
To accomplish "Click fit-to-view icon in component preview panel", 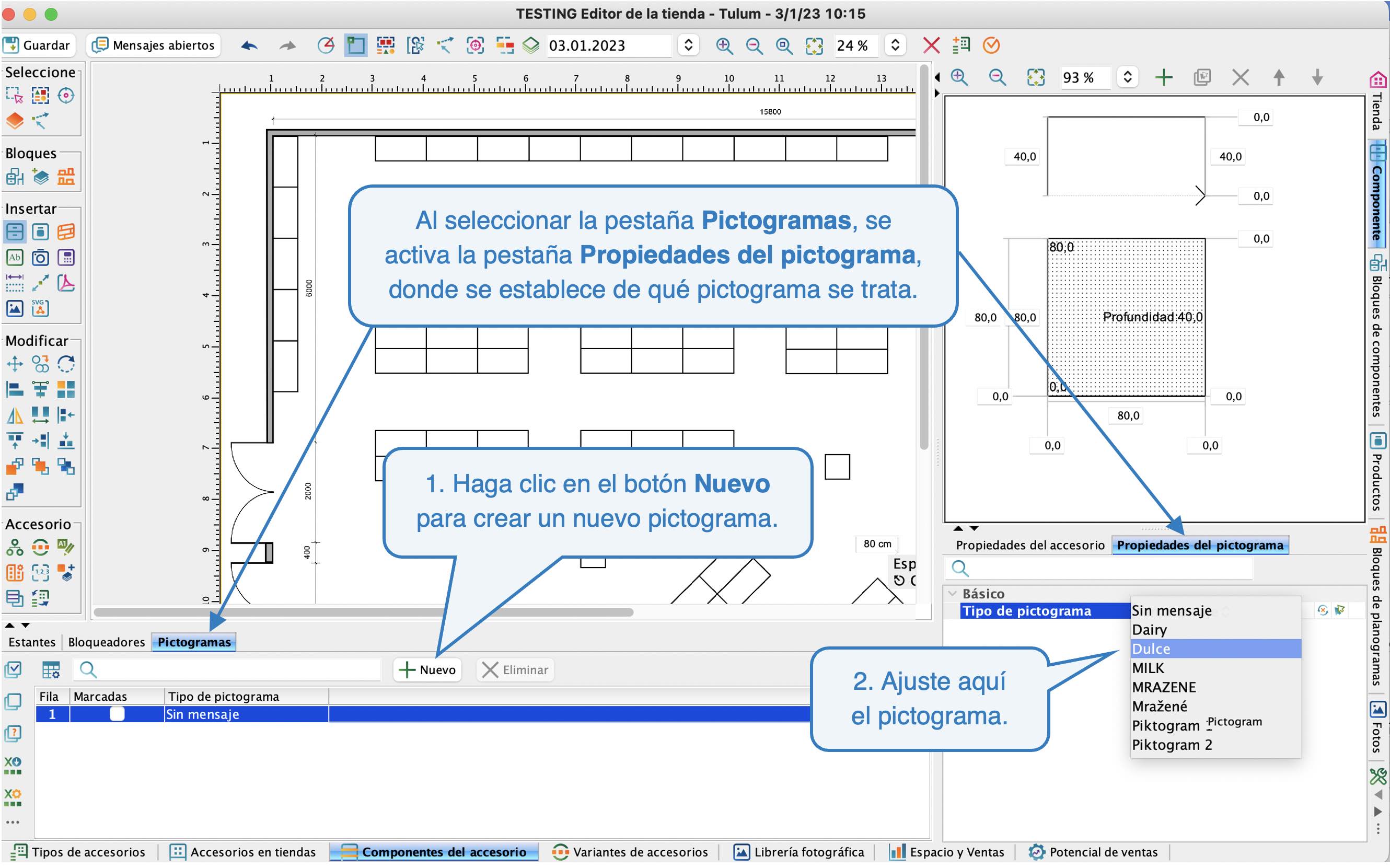I will 1036,77.
